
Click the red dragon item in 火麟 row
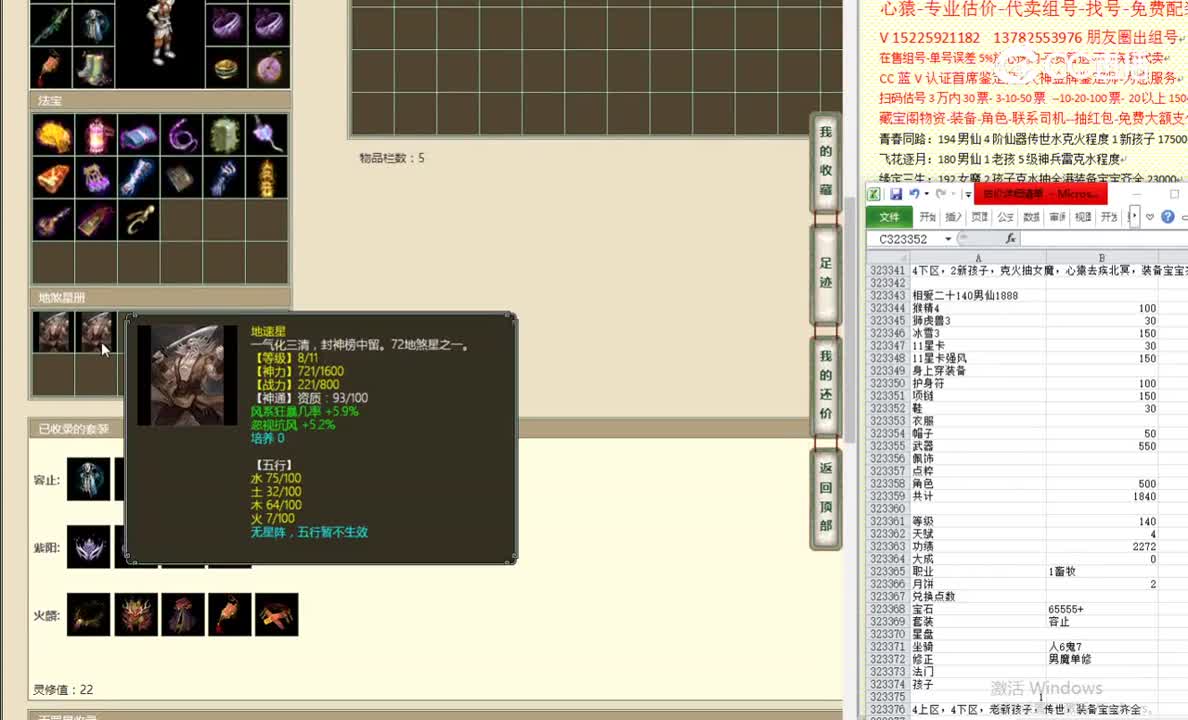click(x=137, y=614)
